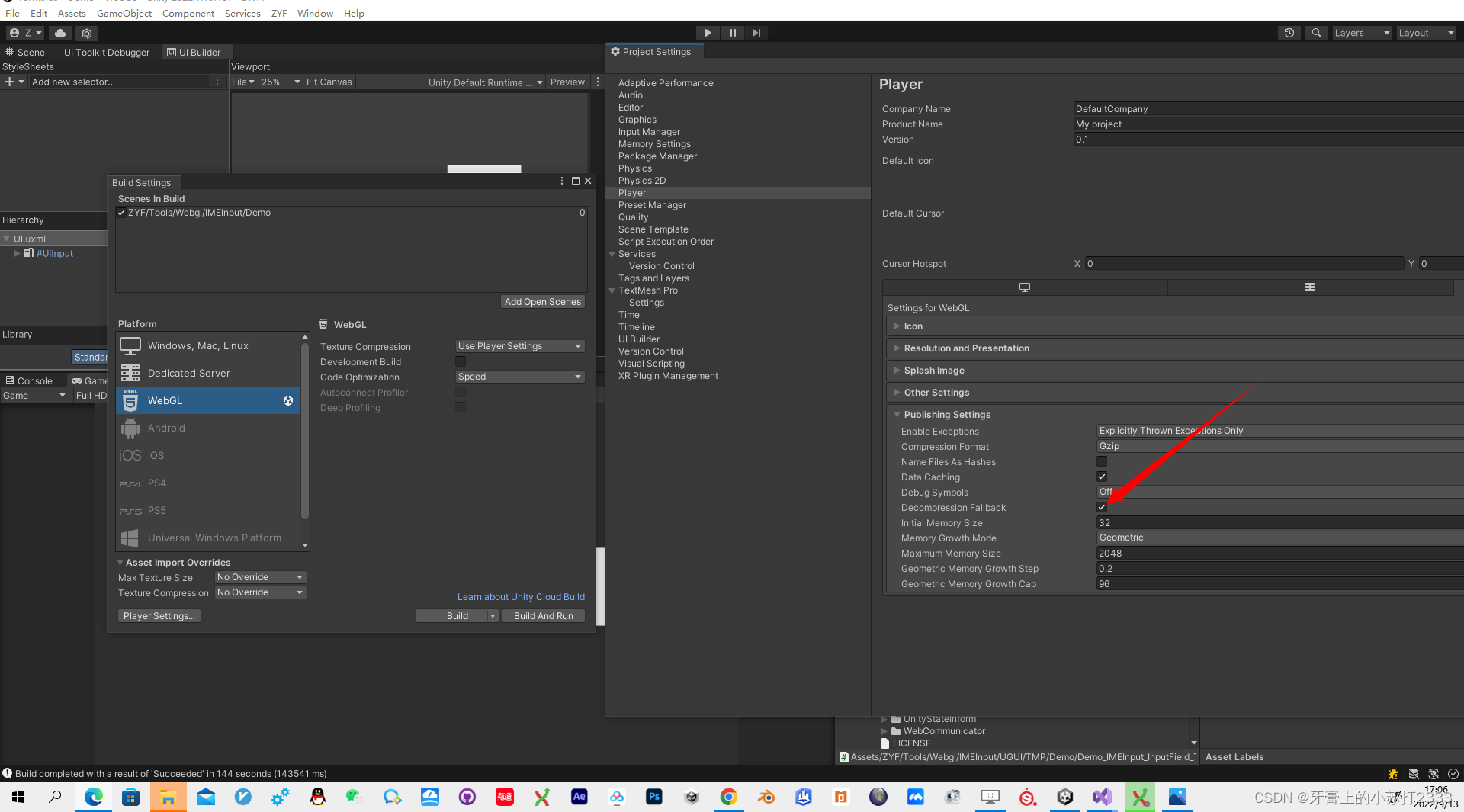The width and height of the screenshot is (1464, 812).
Task: Open Code Optimization Speed dropdown
Action: [x=520, y=377]
